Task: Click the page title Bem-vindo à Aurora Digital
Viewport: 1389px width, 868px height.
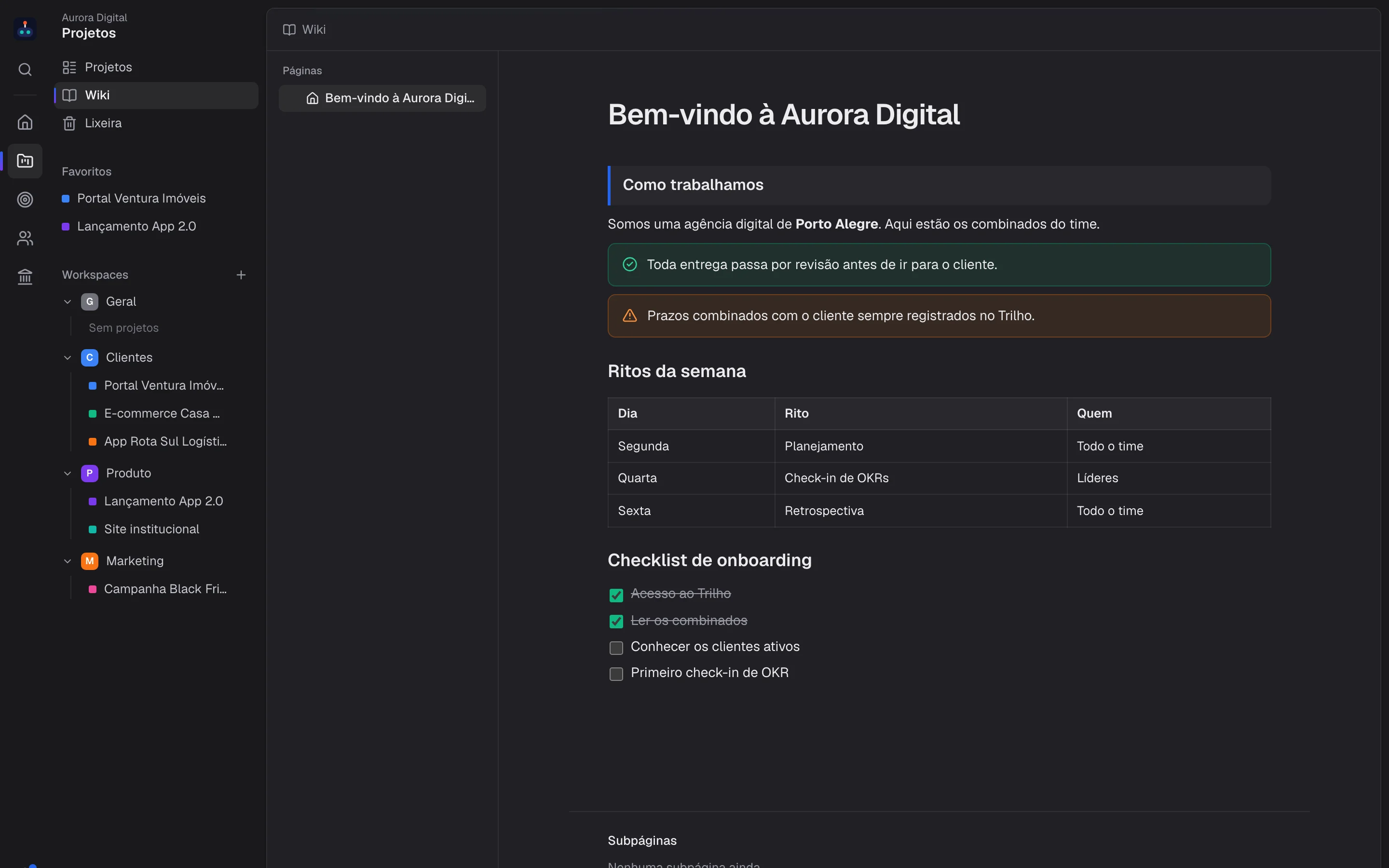Action: coord(783,114)
